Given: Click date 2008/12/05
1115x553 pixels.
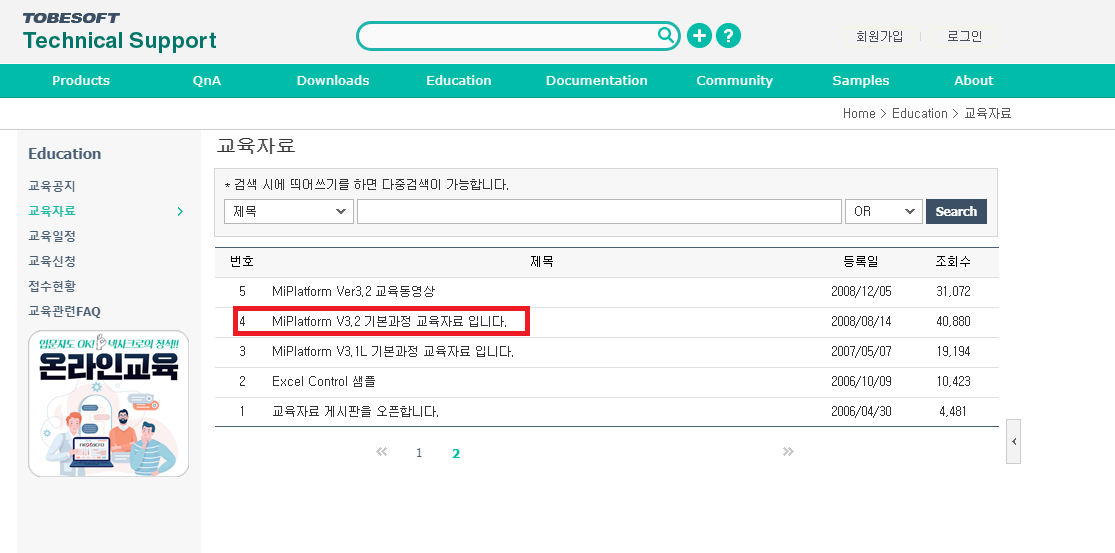Looking at the screenshot, I should [860, 291].
